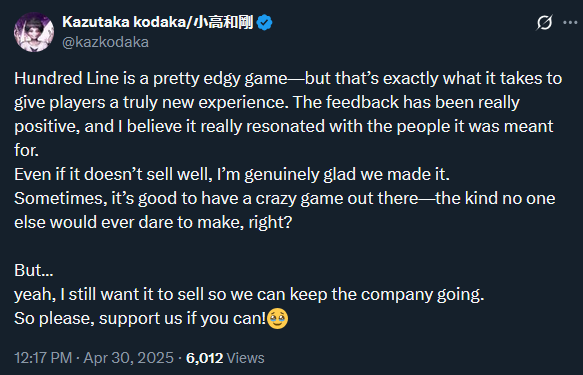The image size is (583, 375).
Task: Click the line "give players a truly new experience"
Action: tap(267, 102)
